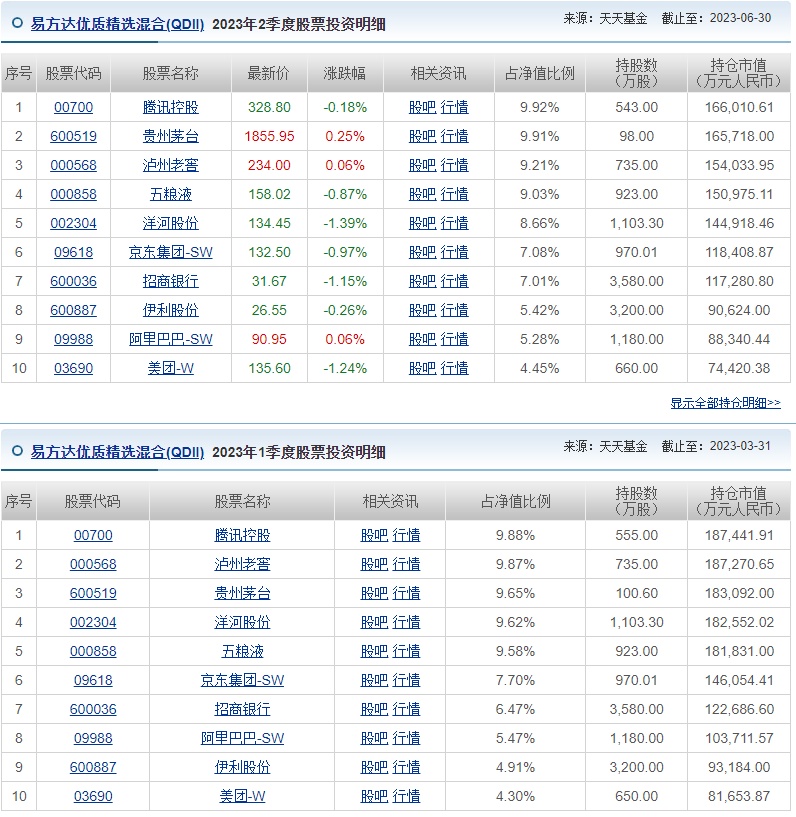
Task: Open stock code 09988 in the Q2 table
Action: click(x=73, y=339)
